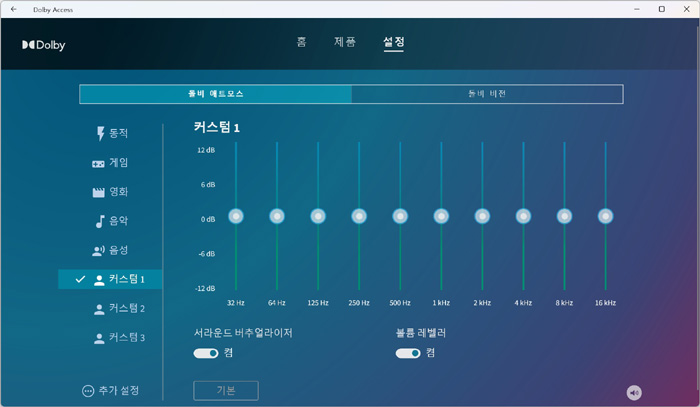Maximize the Dolby Access window

tap(662, 9)
